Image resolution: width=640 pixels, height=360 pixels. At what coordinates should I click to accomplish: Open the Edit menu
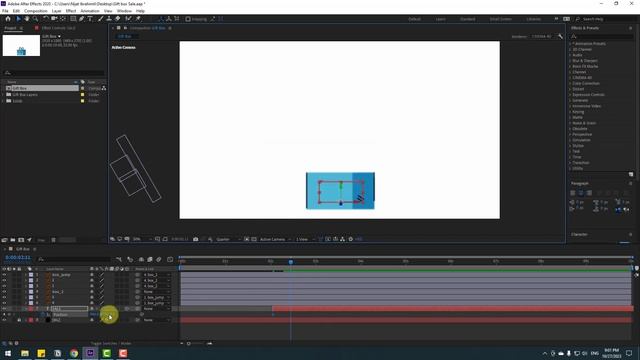(16, 11)
